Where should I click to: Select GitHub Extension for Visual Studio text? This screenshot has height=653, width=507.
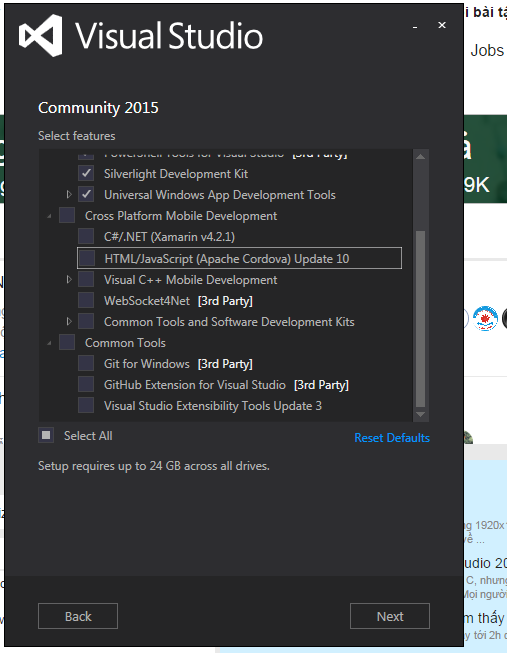point(195,384)
